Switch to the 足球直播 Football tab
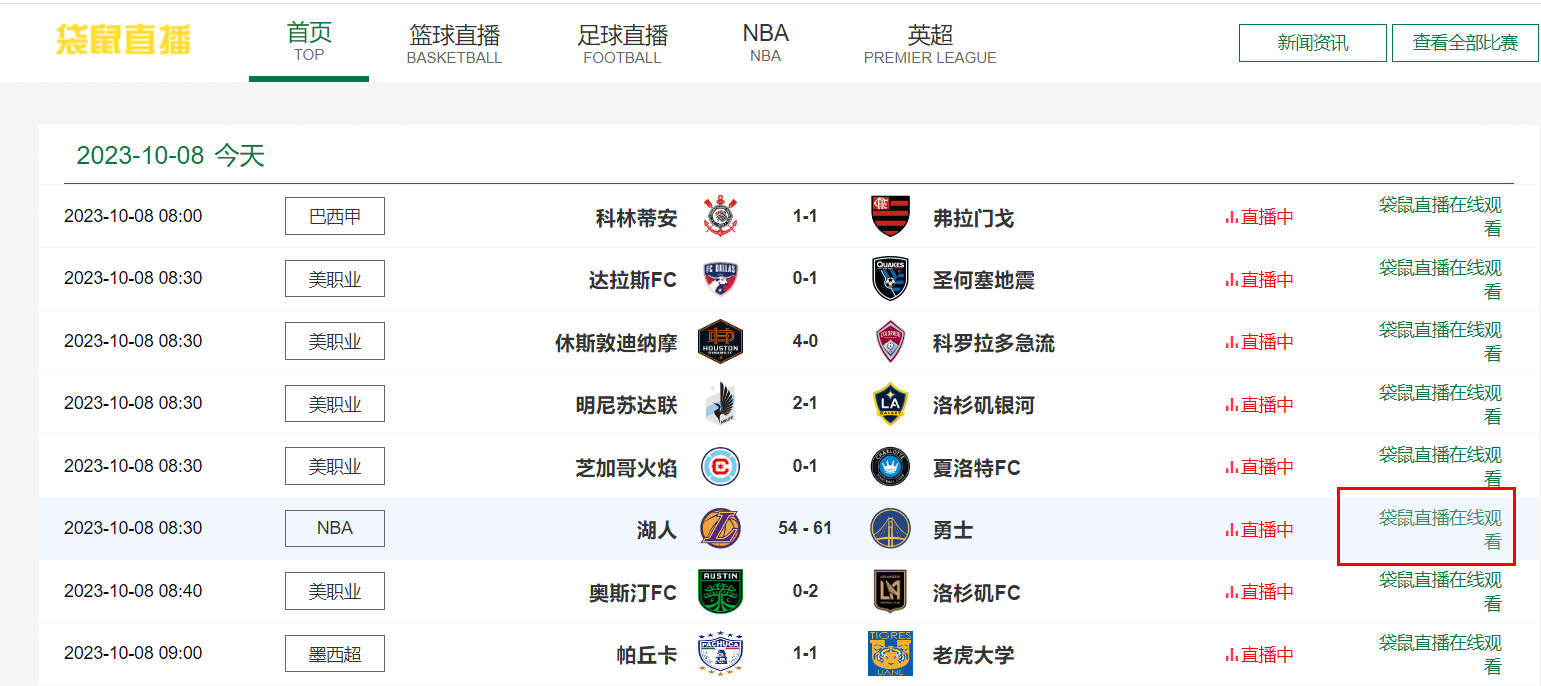 (622, 44)
